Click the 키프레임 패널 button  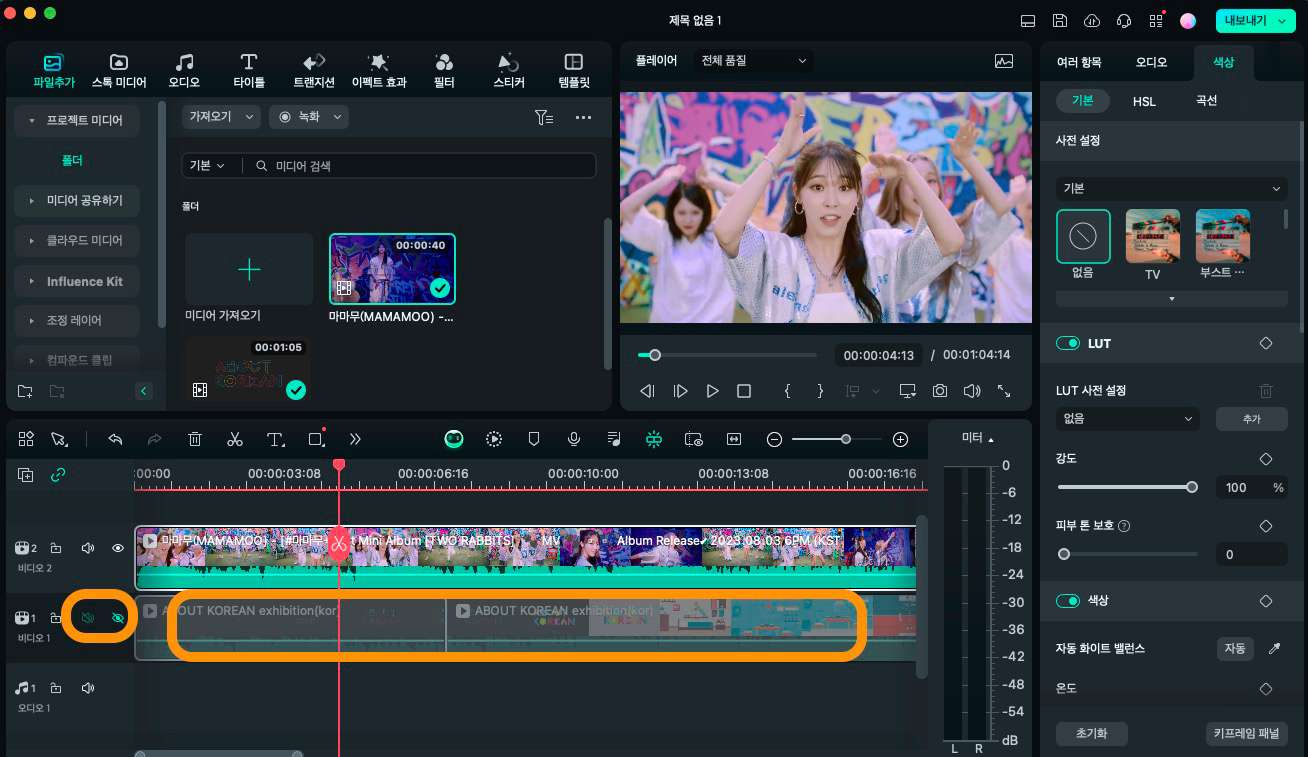point(1246,733)
